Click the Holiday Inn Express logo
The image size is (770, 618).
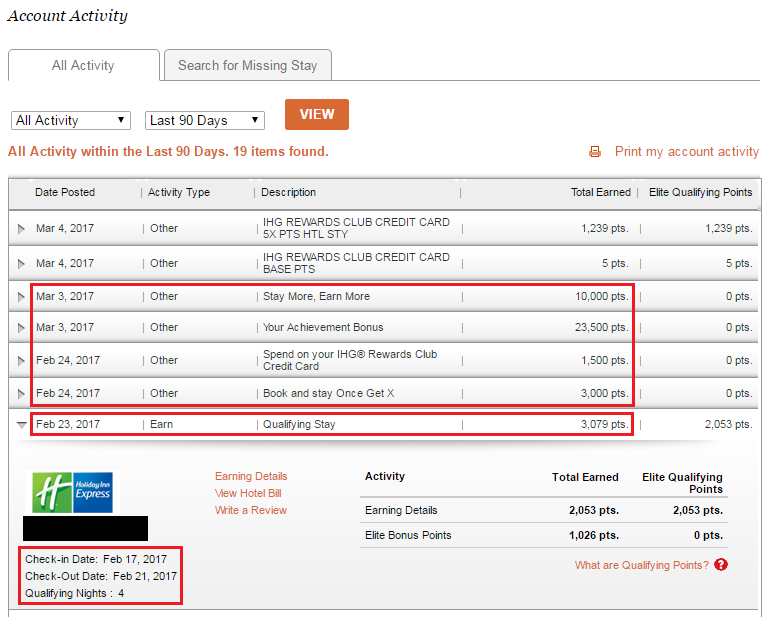(72, 492)
